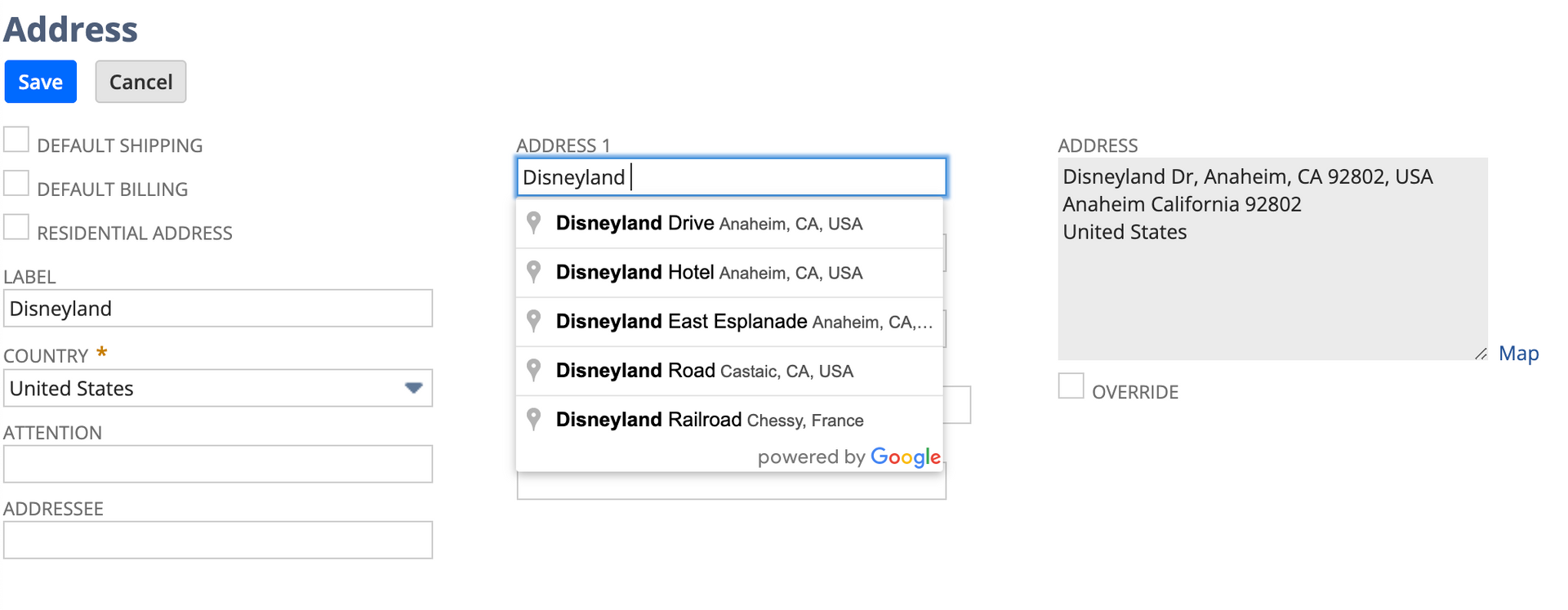1568x610 pixels.
Task: Enable the Default Shipping checkbox
Action: click(16, 140)
